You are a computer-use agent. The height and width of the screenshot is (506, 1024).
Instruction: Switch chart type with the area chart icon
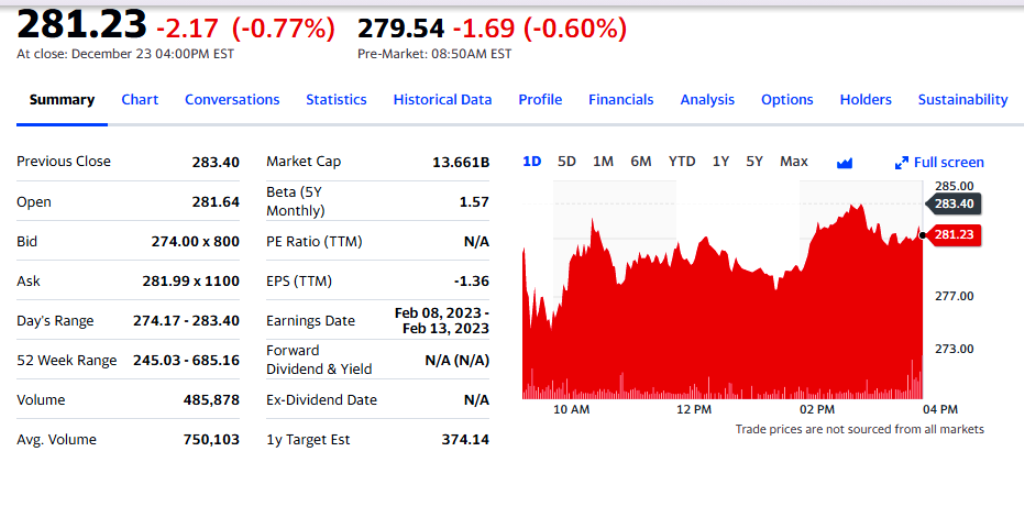844,163
